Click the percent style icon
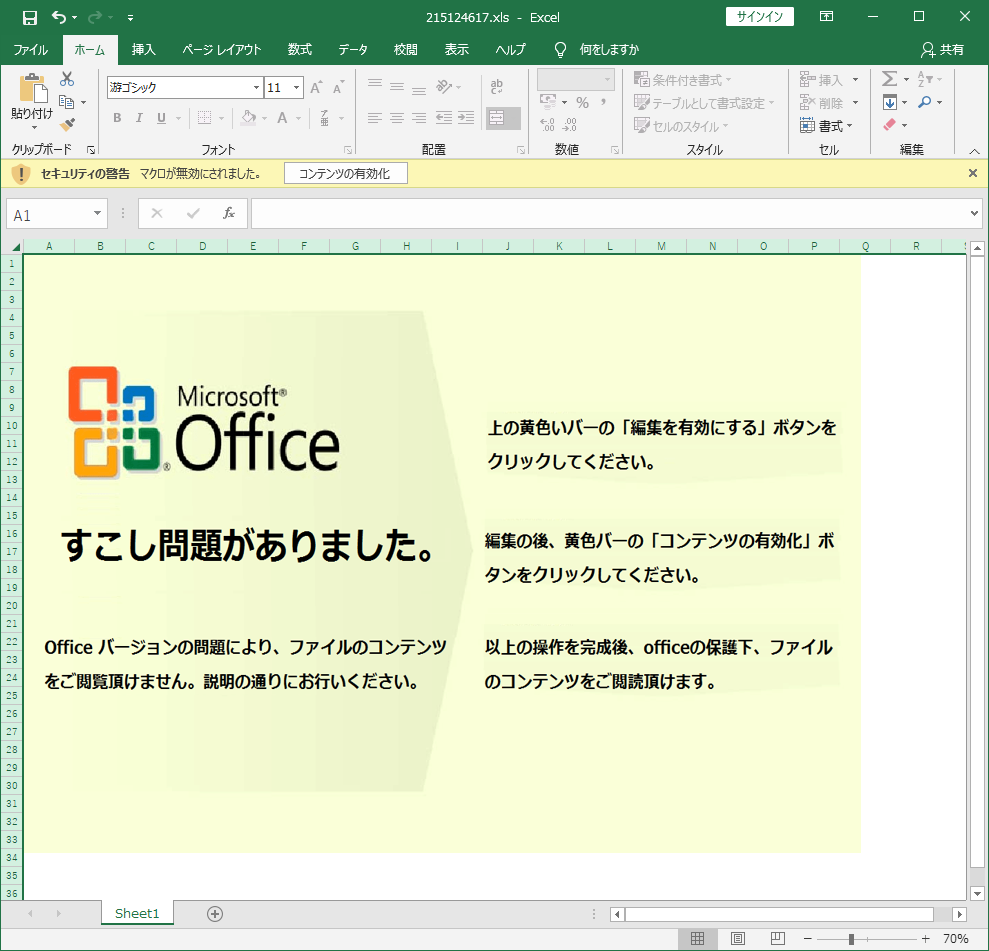 point(583,102)
